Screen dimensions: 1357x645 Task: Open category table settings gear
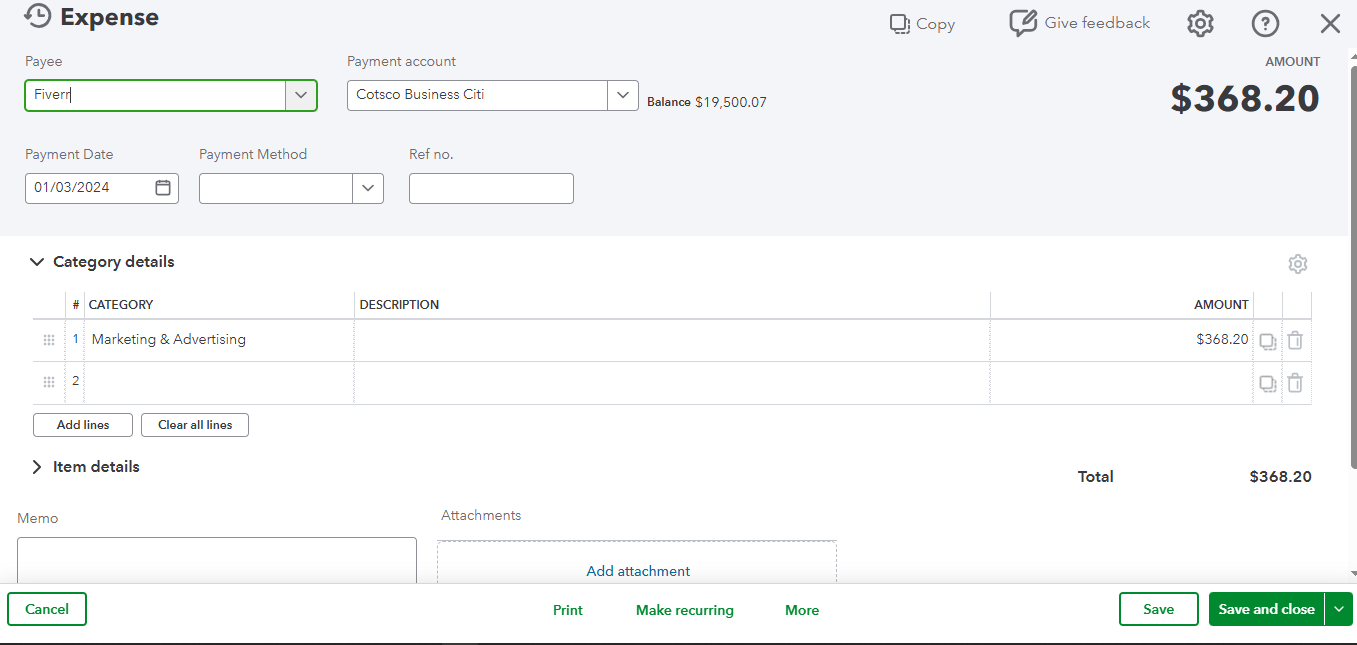click(x=1297, y=264)
